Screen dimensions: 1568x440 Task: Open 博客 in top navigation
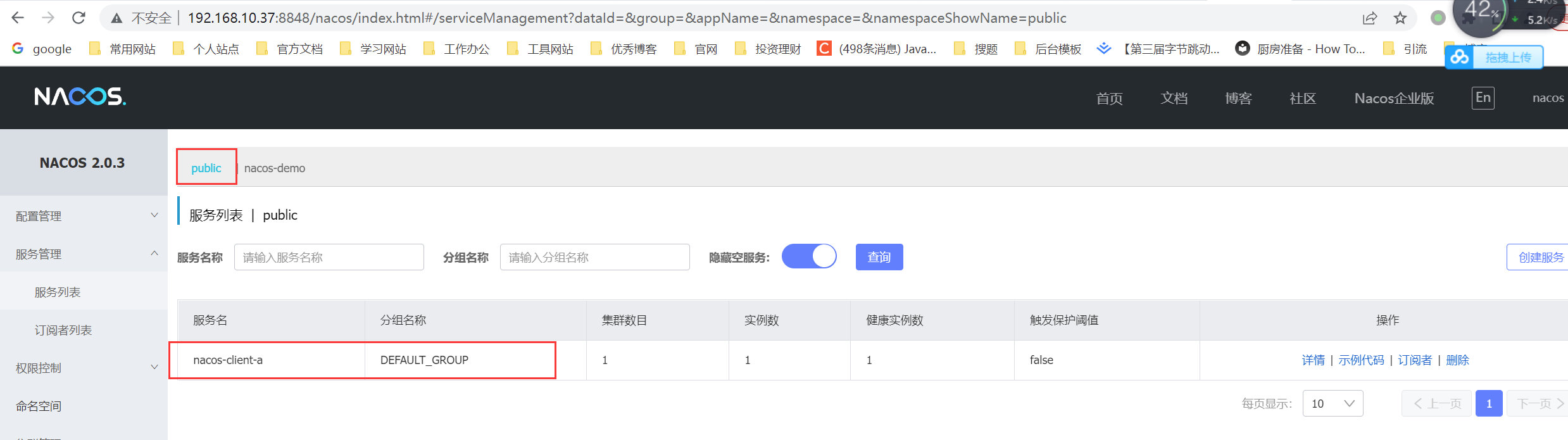point(1239,98)
